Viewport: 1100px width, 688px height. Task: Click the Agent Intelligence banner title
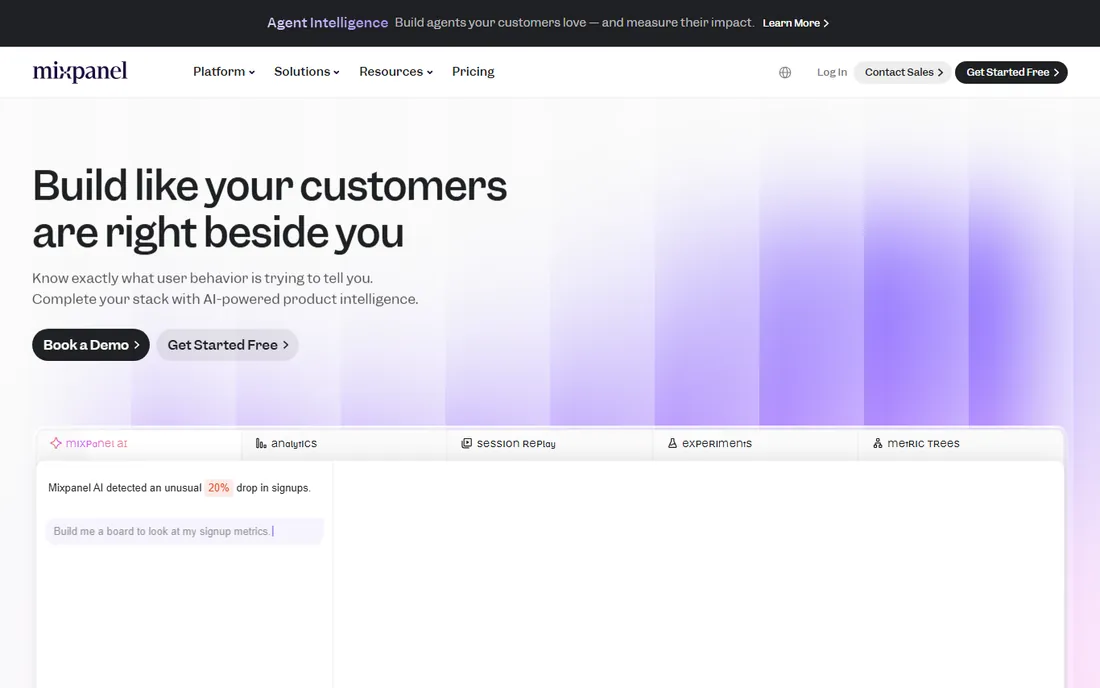click(x=327, y=22)
